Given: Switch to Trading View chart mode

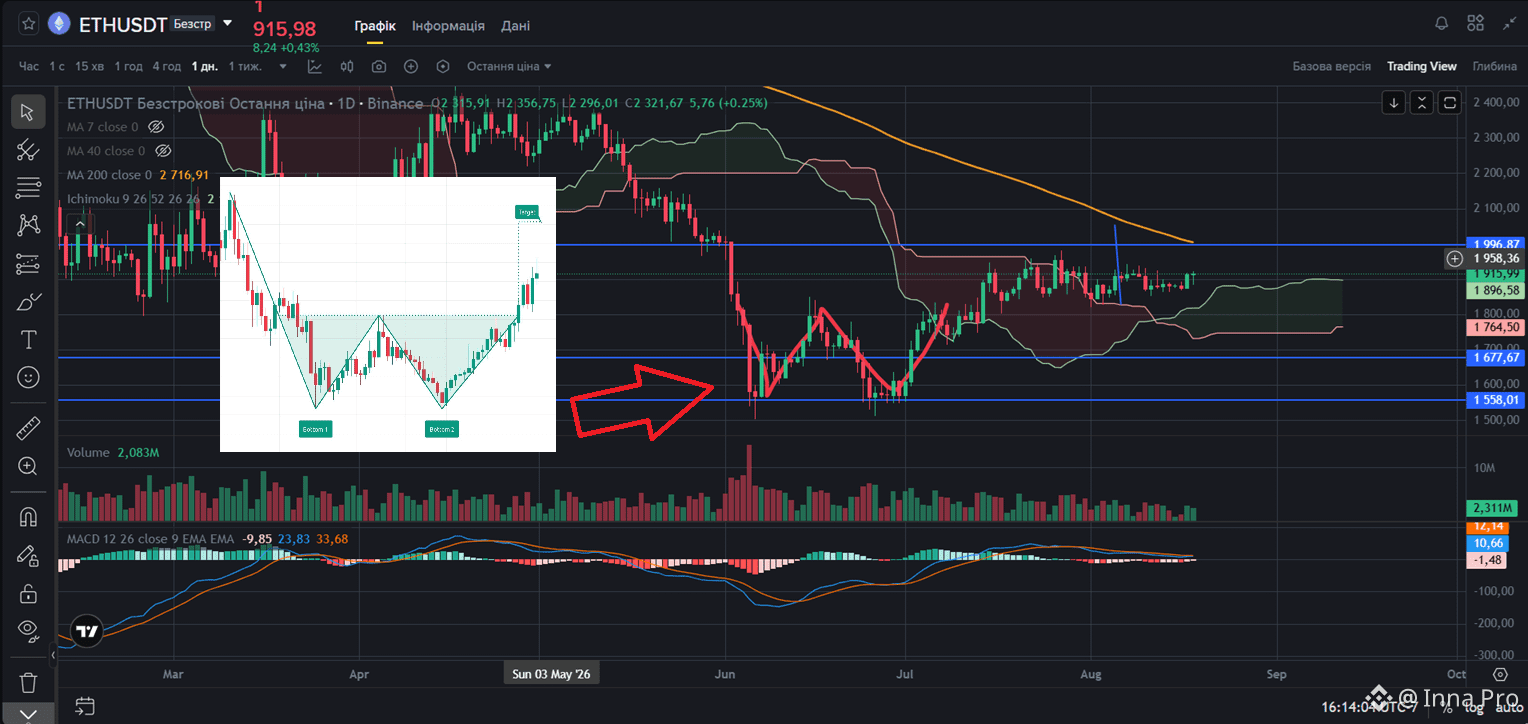Looking at the screenshot, I should 1421,66.
